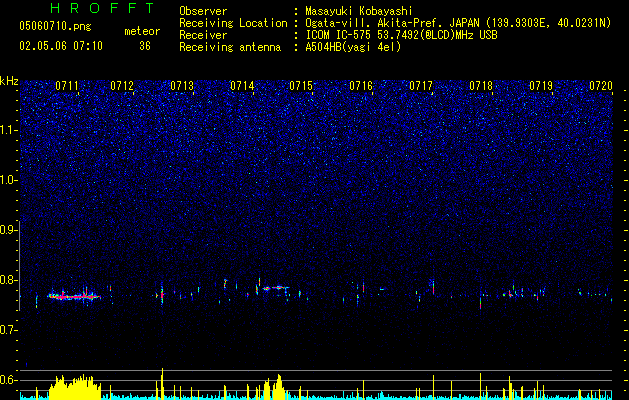Click the A504HB(yagi 4el) antenna text
This screenshot has height=400, width=629.
(x=353, y=47)
